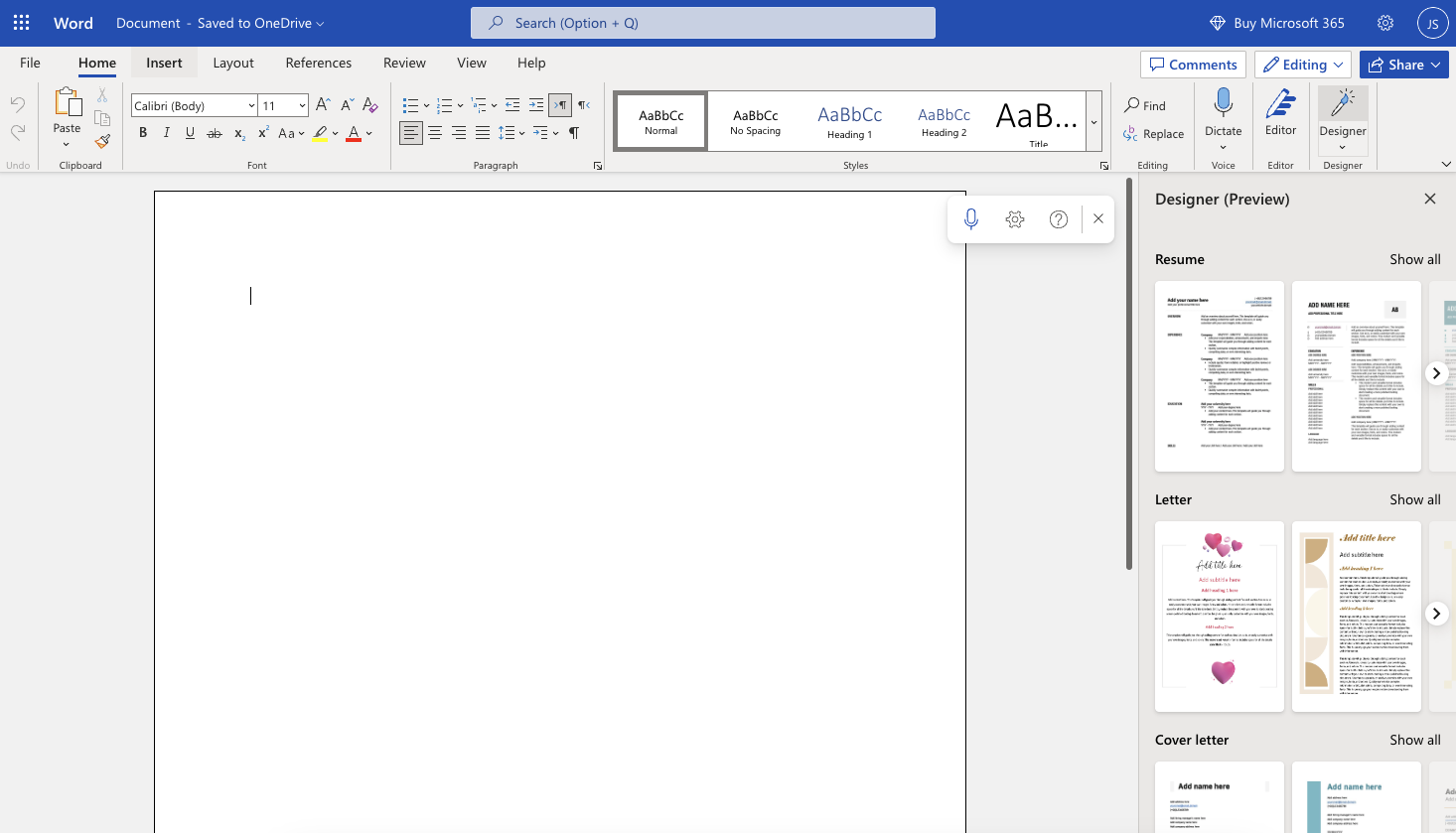The image size is (1456, 833).
Task: Open the File menu
Action: click(31, 63)
